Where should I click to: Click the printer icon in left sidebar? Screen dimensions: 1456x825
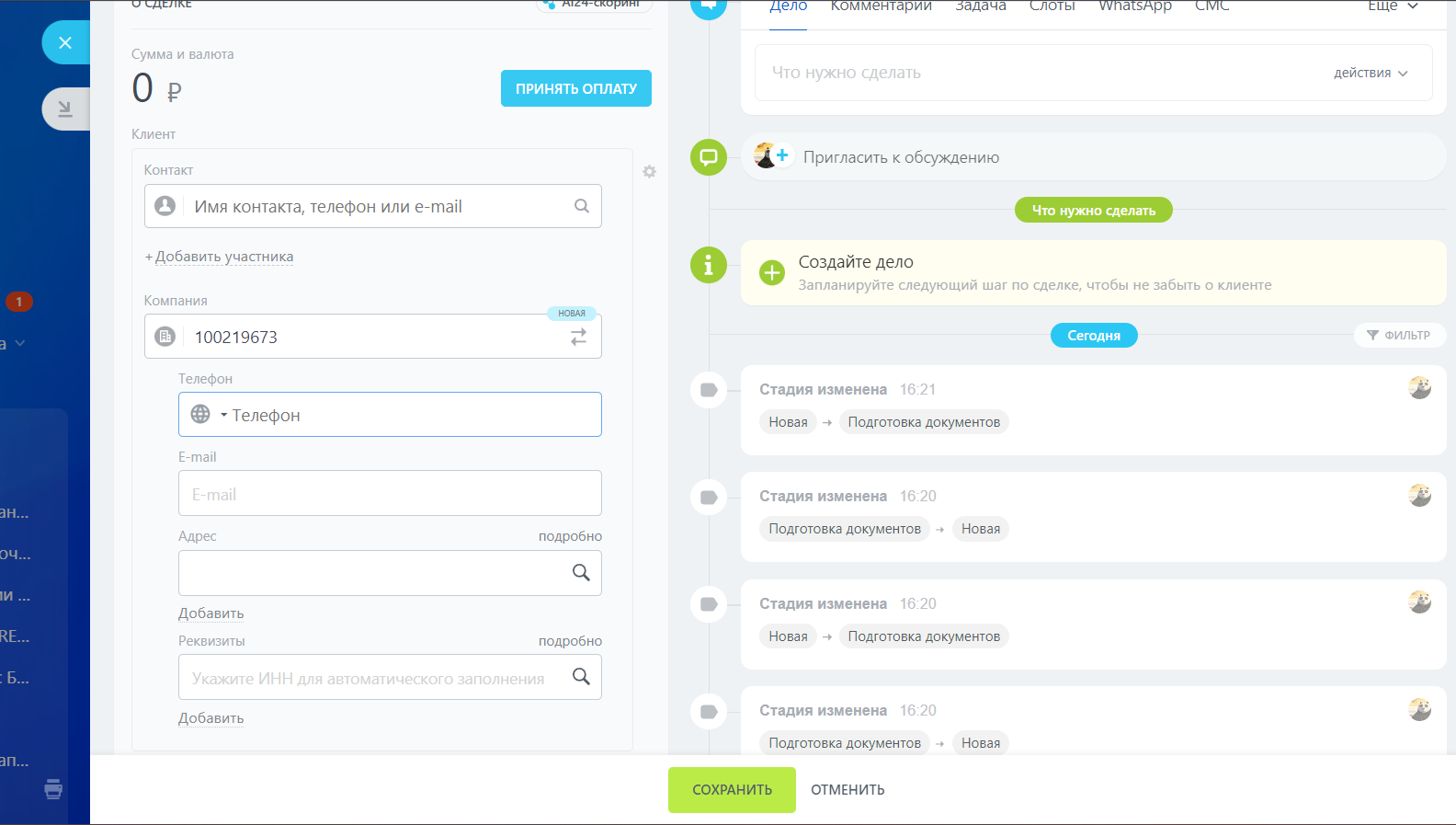pos(53,789)
